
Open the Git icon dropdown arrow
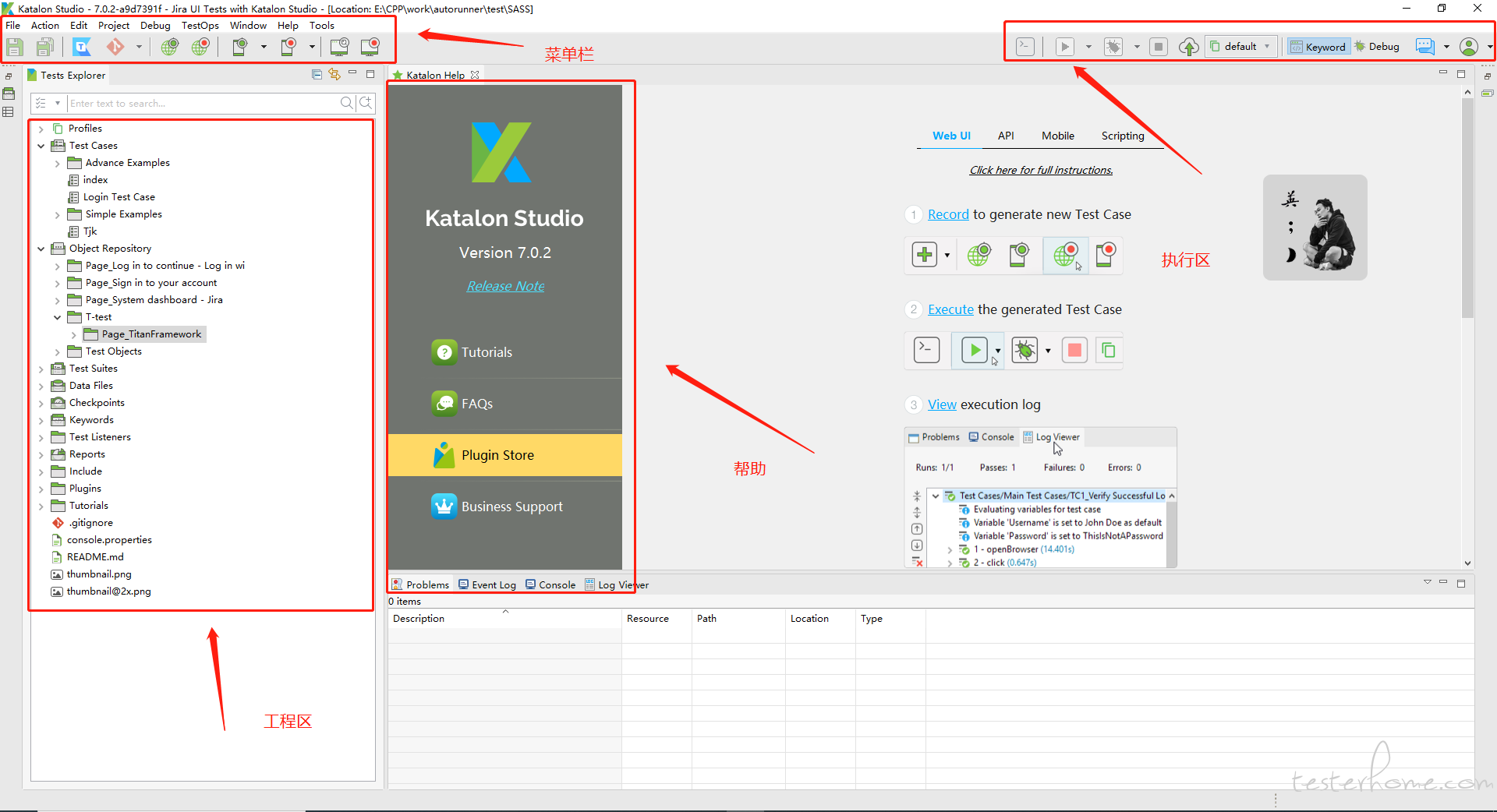click(139, 48)
